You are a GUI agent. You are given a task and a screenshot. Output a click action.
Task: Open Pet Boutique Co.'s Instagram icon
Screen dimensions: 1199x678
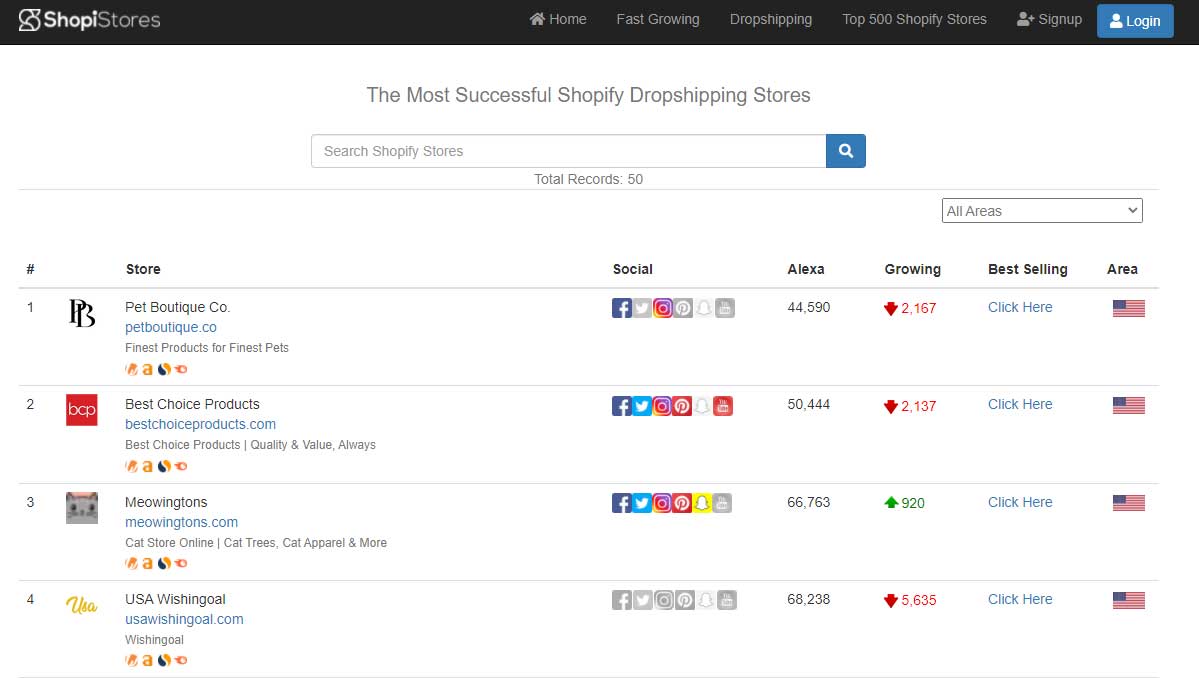[x=662, y=308]
